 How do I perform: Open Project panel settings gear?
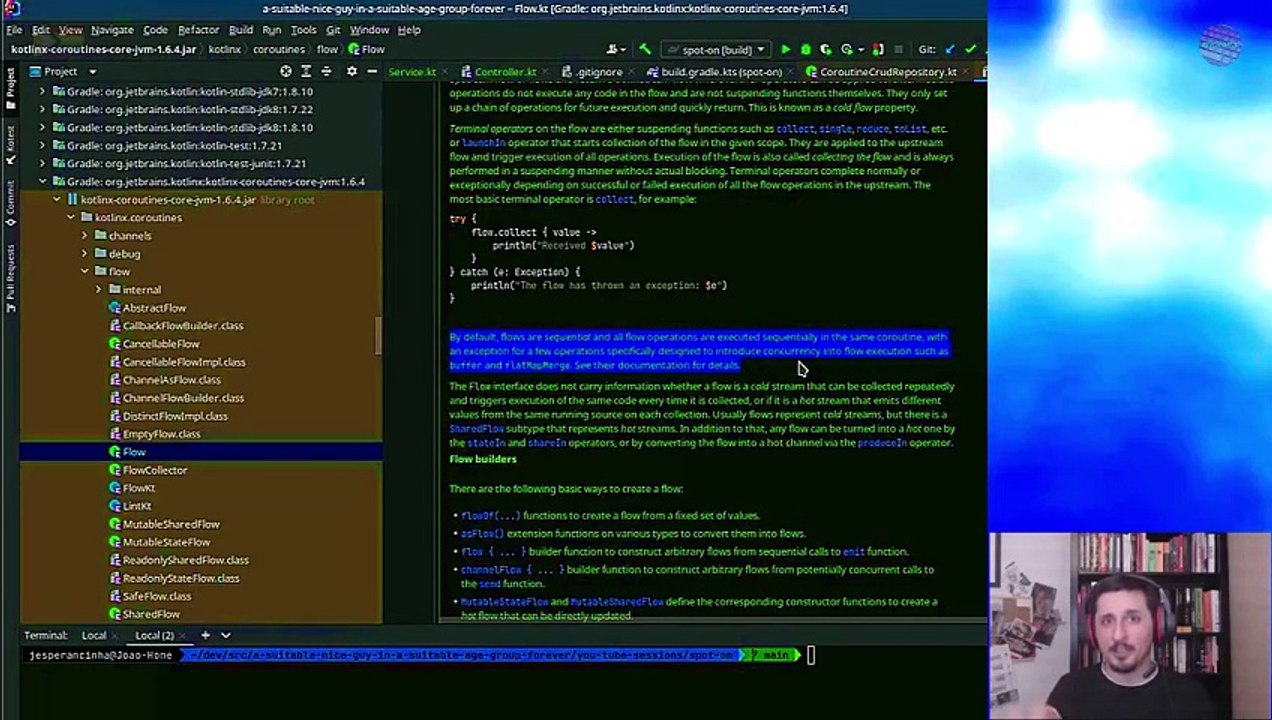[x=351, y=71]
